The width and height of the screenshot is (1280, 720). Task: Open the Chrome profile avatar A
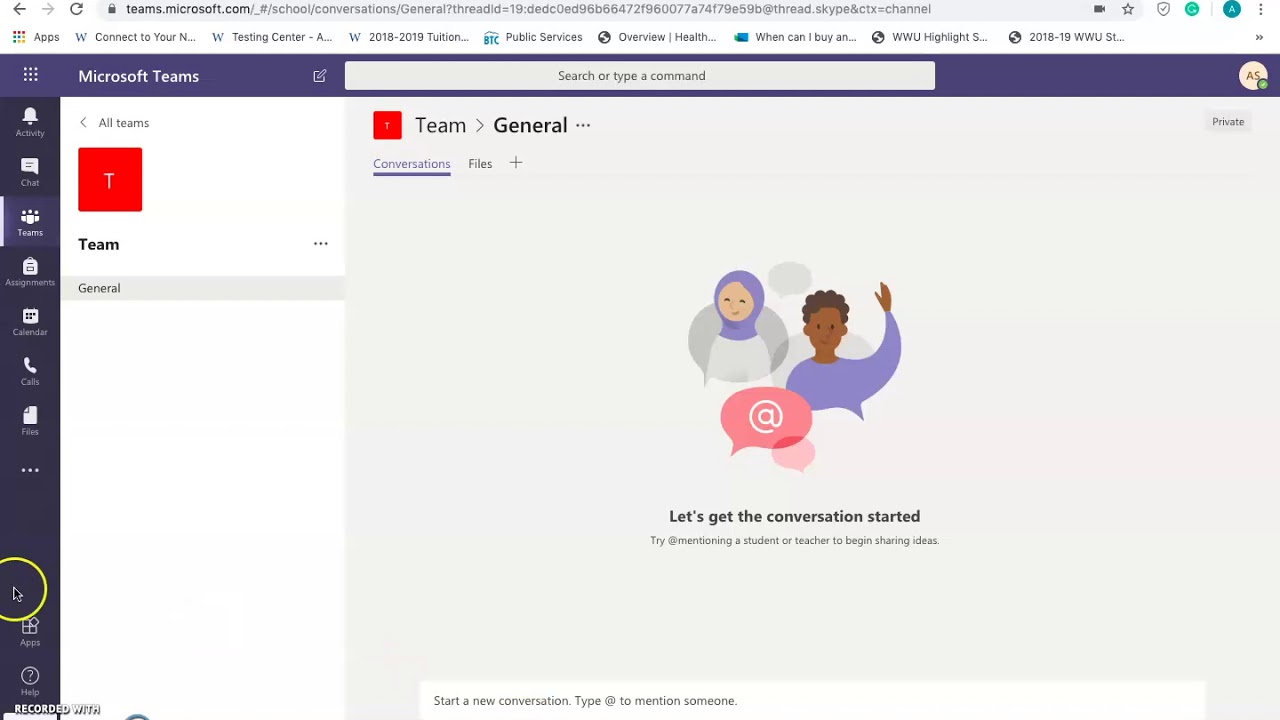(x=1232, y=9)
